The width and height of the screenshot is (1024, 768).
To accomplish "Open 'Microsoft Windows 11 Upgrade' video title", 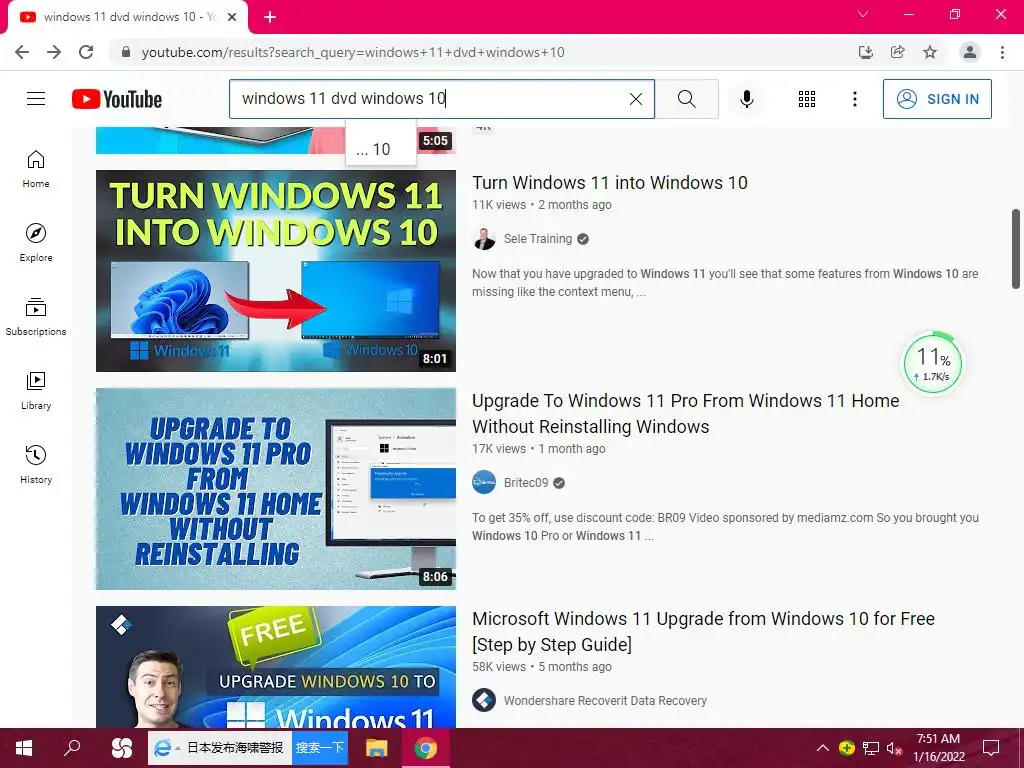I will coord(703,632).
